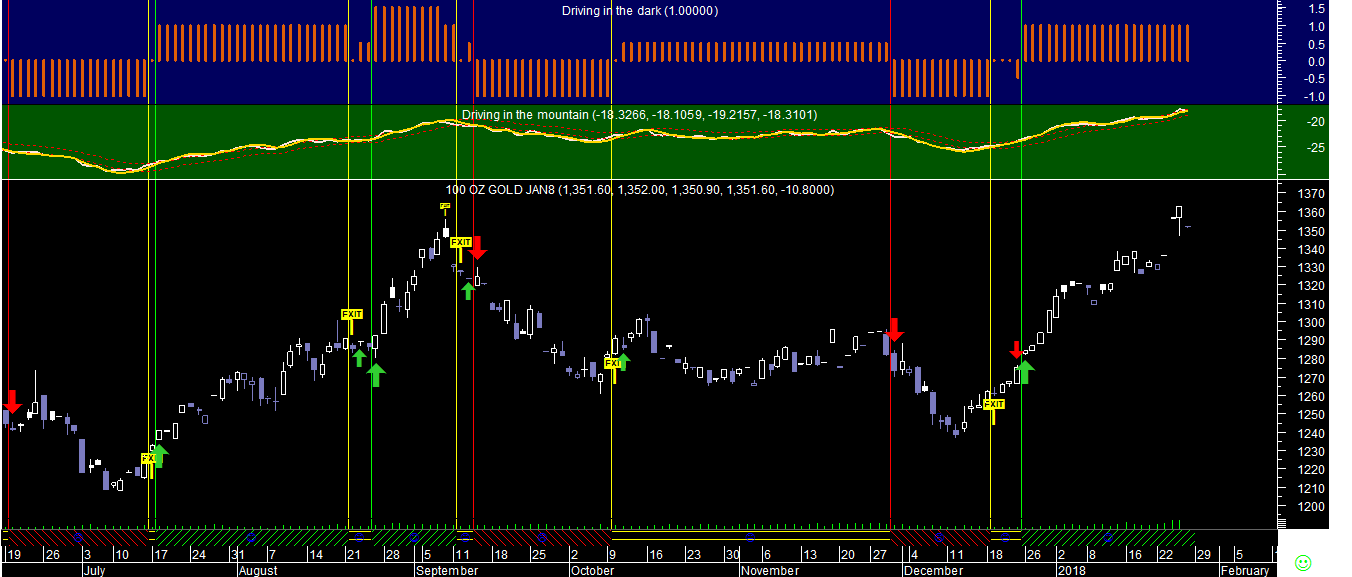Image resolution: width=1352 pixels, height=577 pixels.
Task: Click the large green arrow near August 24
Action: coord(375,375)
